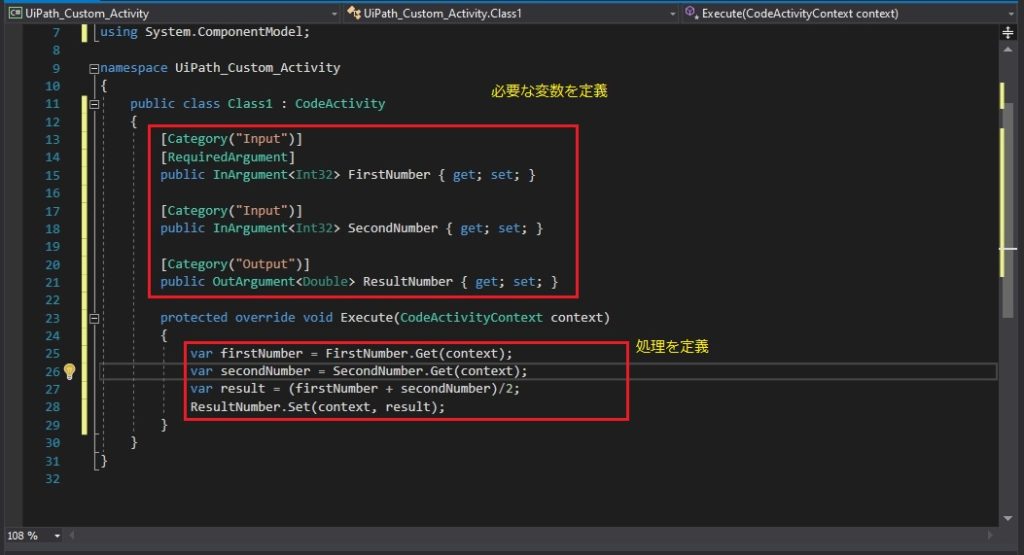Click the horizontal scrollbar left arrow
The image size is (1024, 555).
[x=72, y=535]
